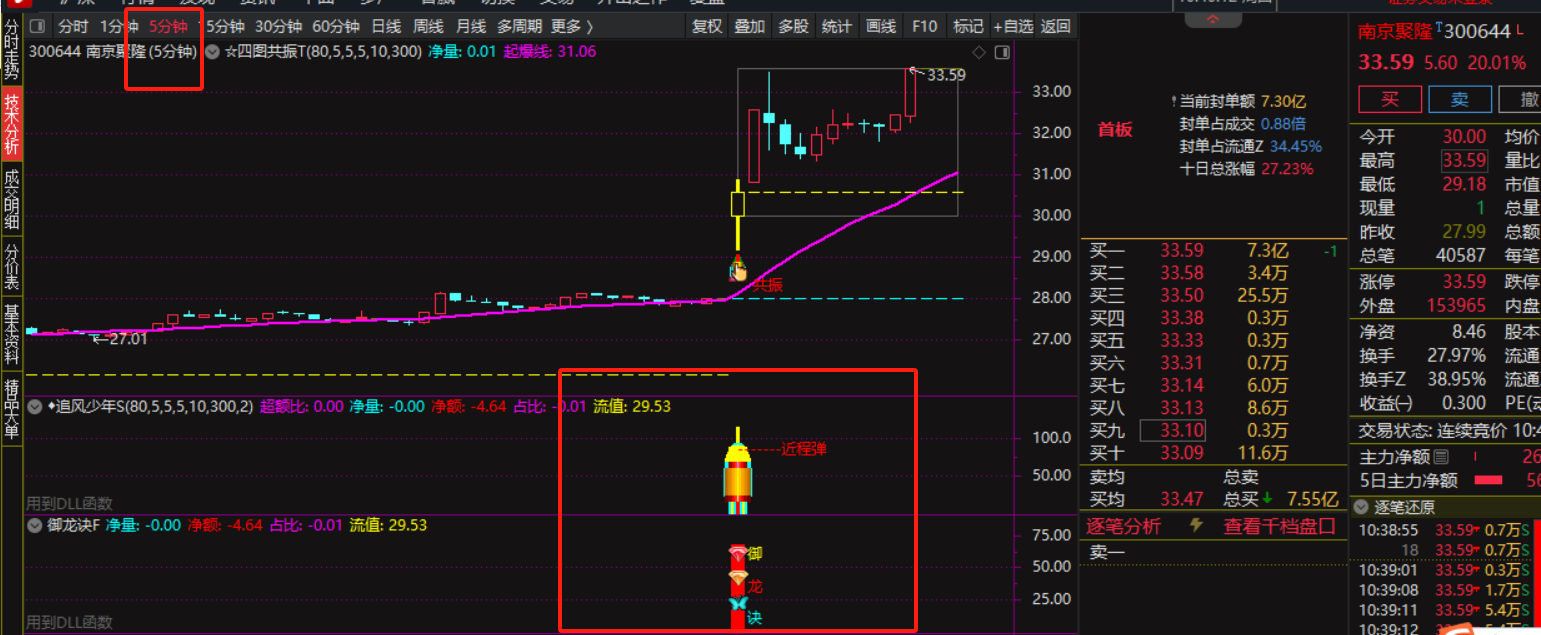This screenshot has height=635, width=1541.
Task: Click the lightning bolt icon beside 逐笔分析
Action: click(1195, 526)
